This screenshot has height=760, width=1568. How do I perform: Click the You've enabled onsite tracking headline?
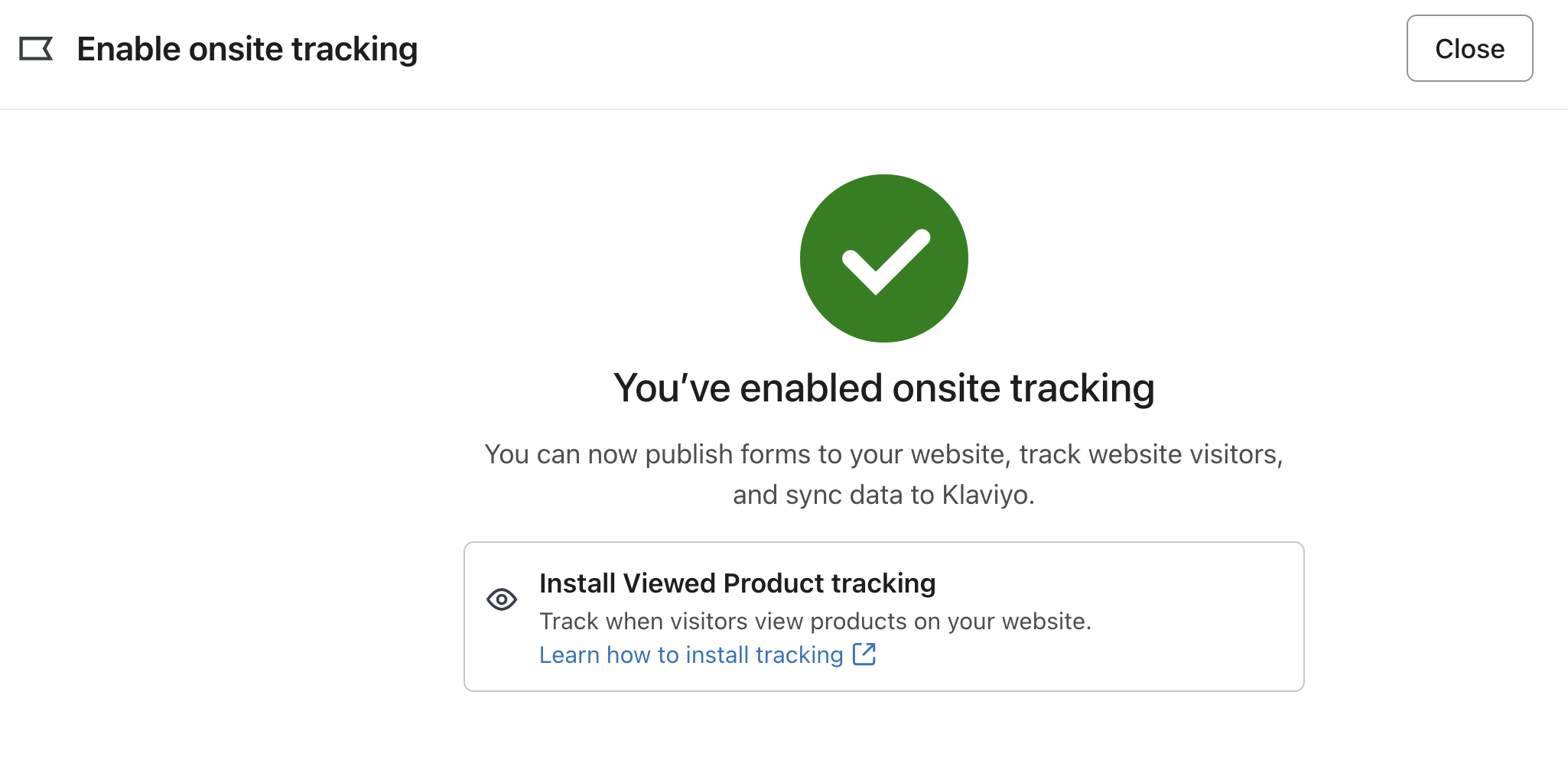tap(883, 387)
